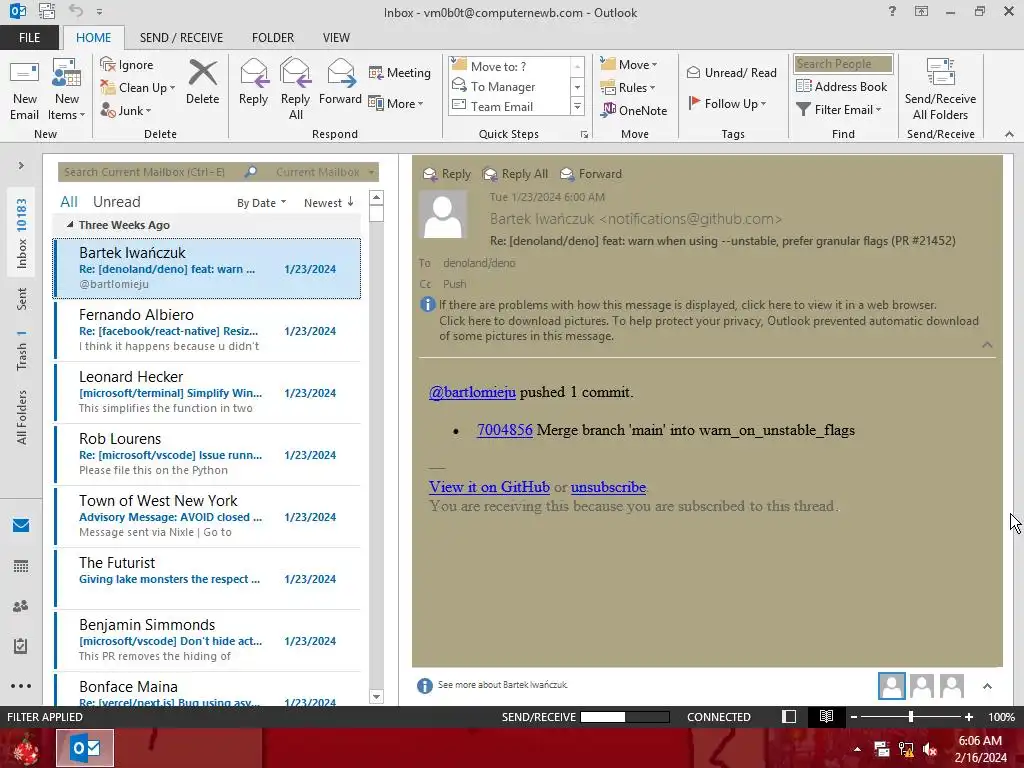Collapse the ribbon
The width and height of the screenshot is (1024, 768).
point(1009,134)
